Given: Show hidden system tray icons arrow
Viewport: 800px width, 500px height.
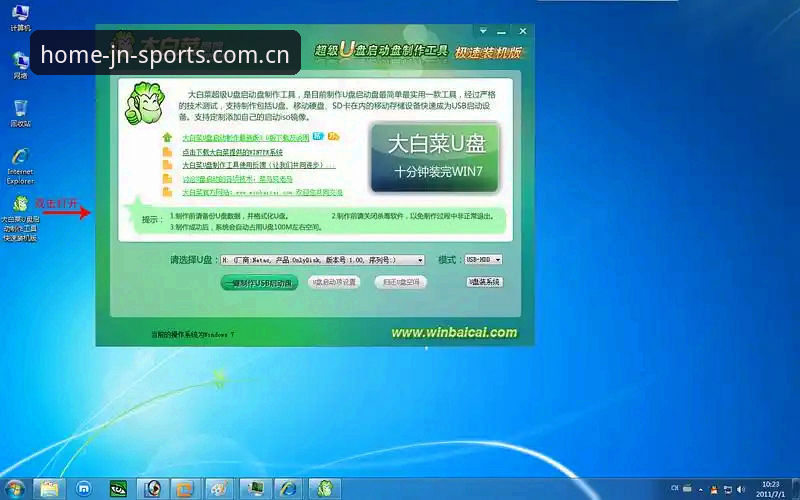Looking at the screenshot, I should coord(701,490).
